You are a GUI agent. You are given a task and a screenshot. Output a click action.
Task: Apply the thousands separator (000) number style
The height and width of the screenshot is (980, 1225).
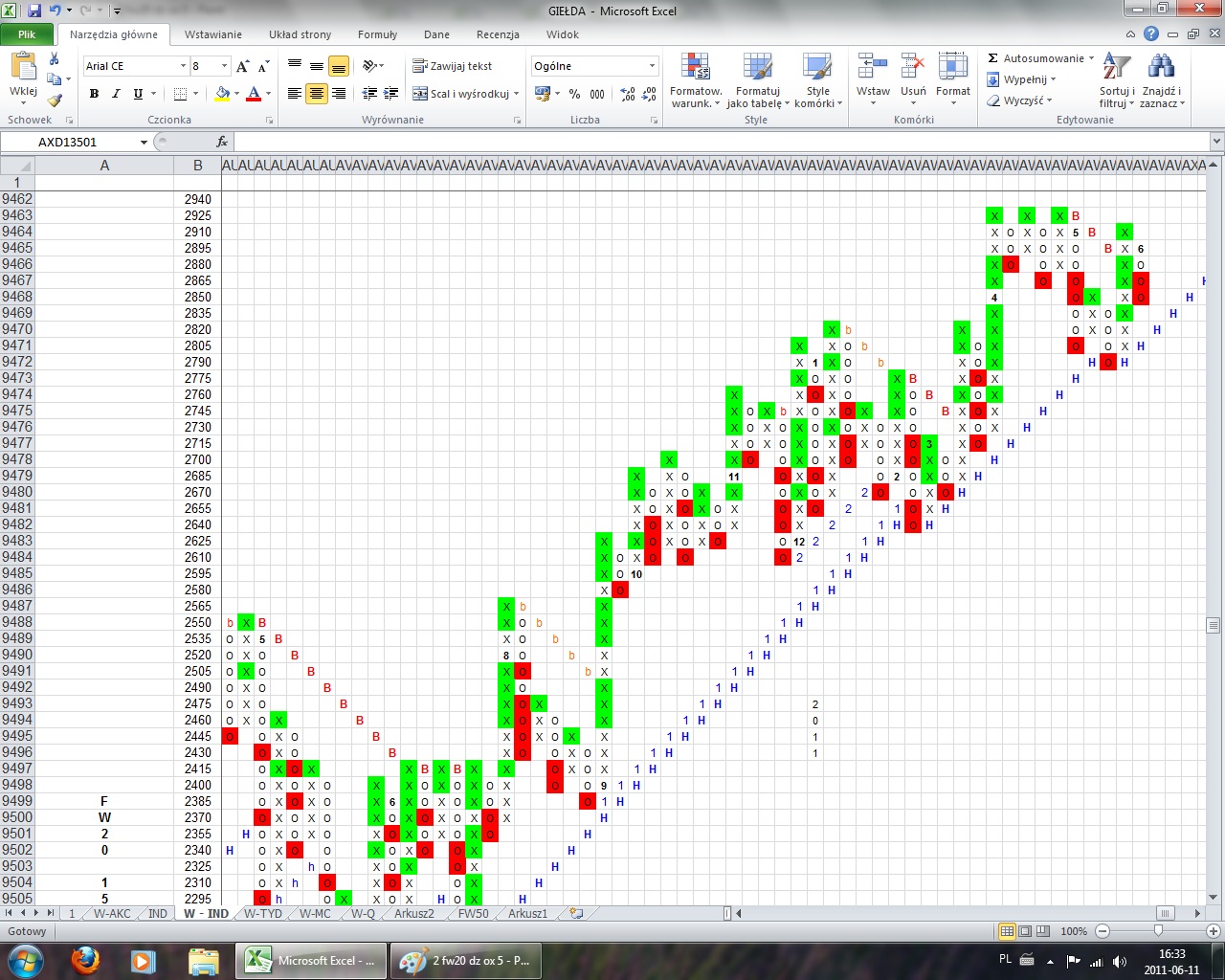click(597, 94)
